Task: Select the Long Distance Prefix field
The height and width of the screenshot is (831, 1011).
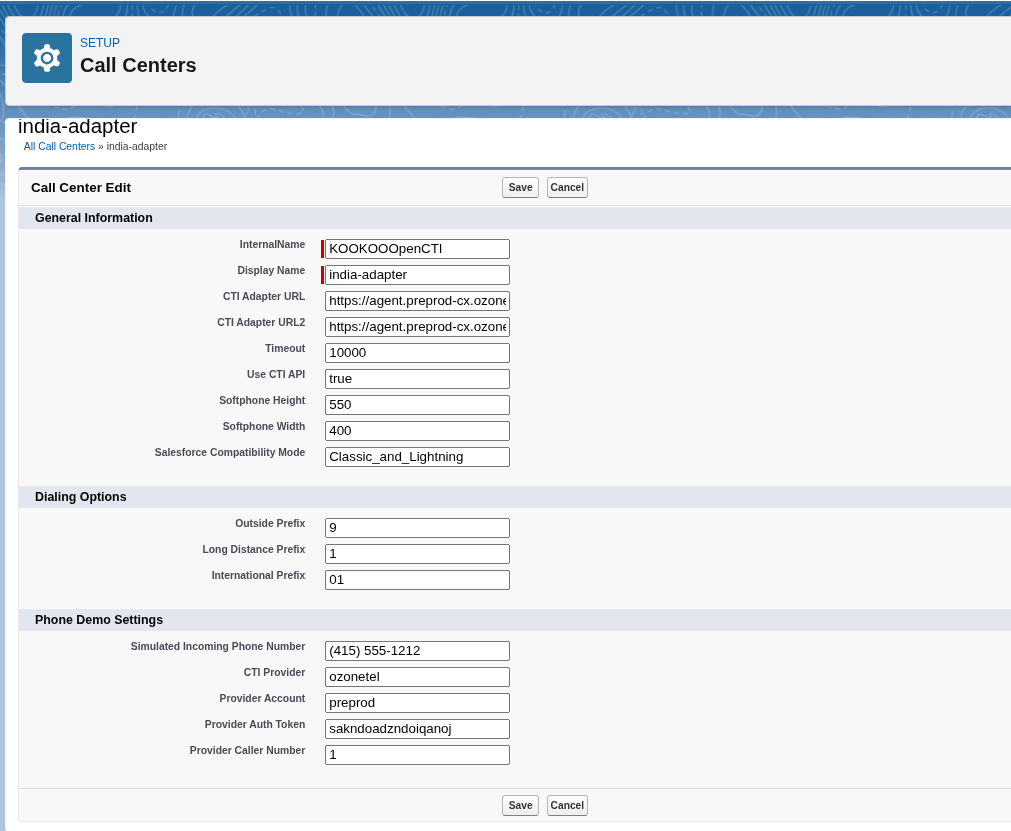Action: (x=417, y=554)
